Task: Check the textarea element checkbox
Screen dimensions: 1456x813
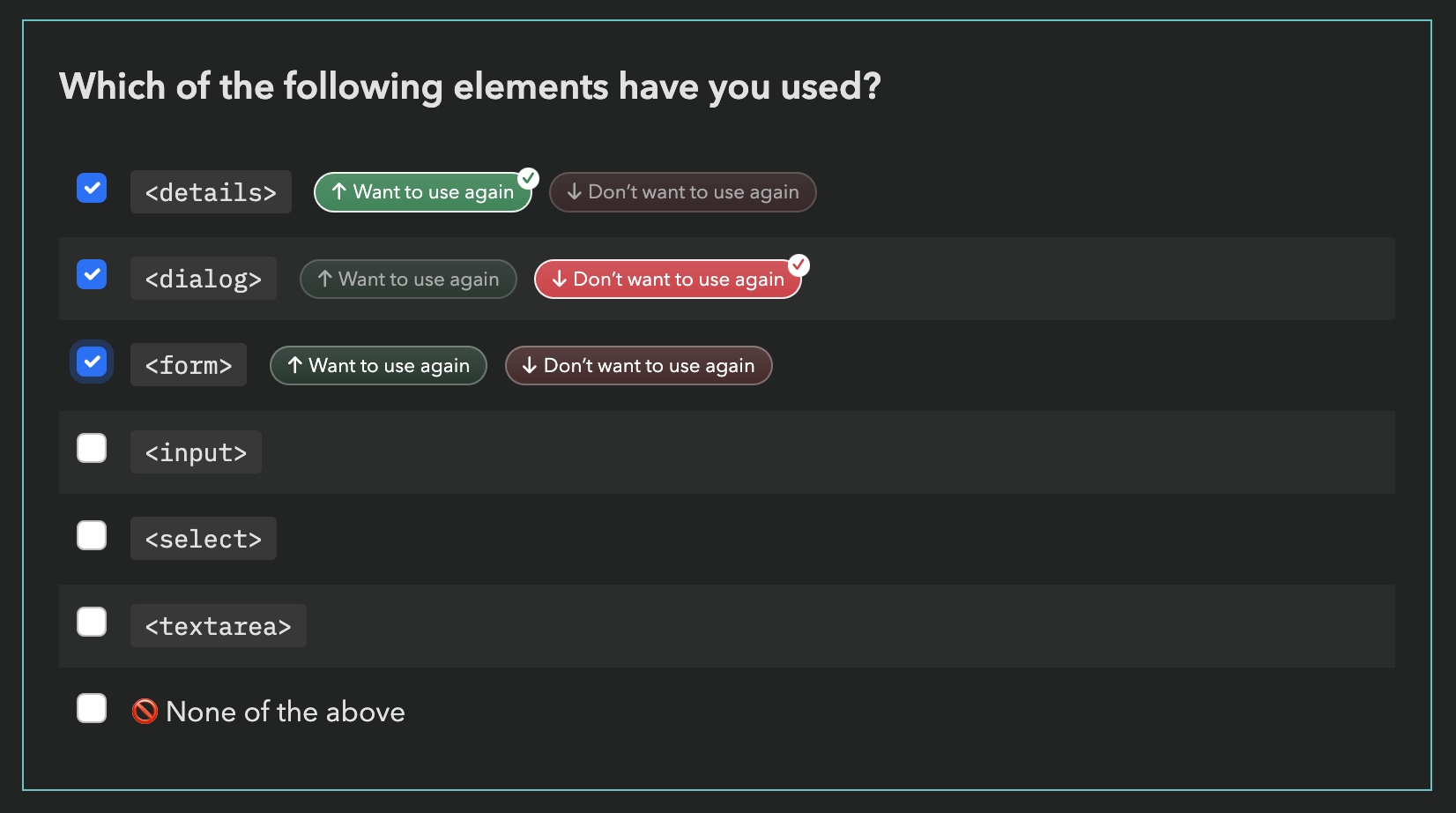Action: [92, 622]
